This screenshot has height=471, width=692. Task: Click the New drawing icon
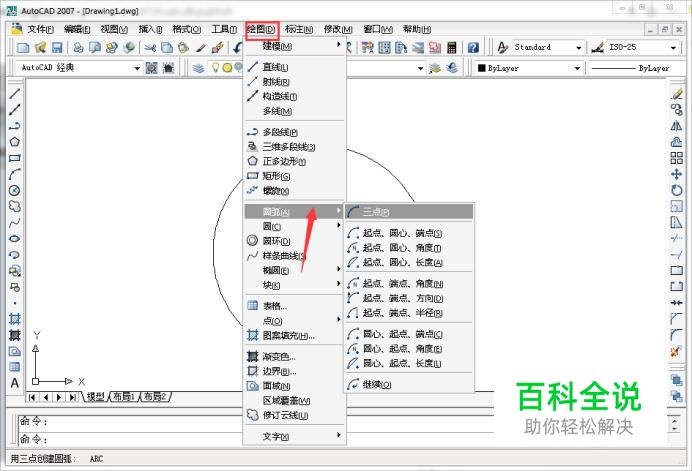23,47
